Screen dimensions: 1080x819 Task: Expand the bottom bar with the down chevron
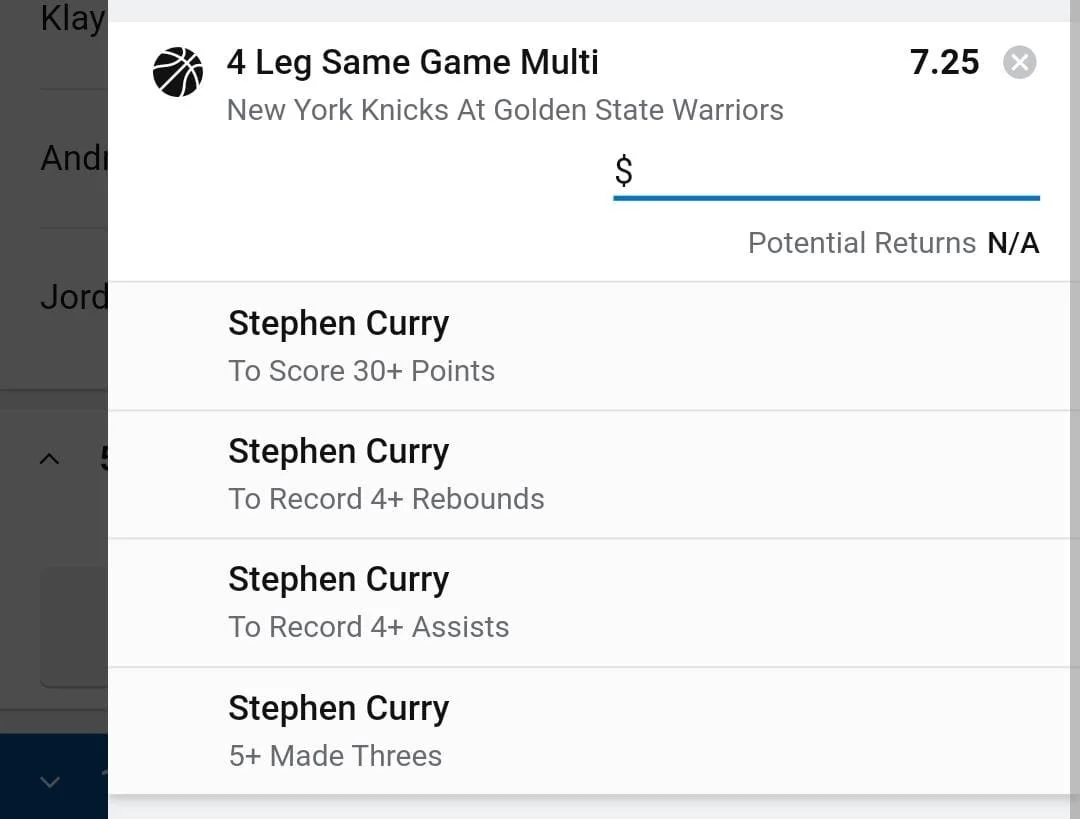[49, 782]
